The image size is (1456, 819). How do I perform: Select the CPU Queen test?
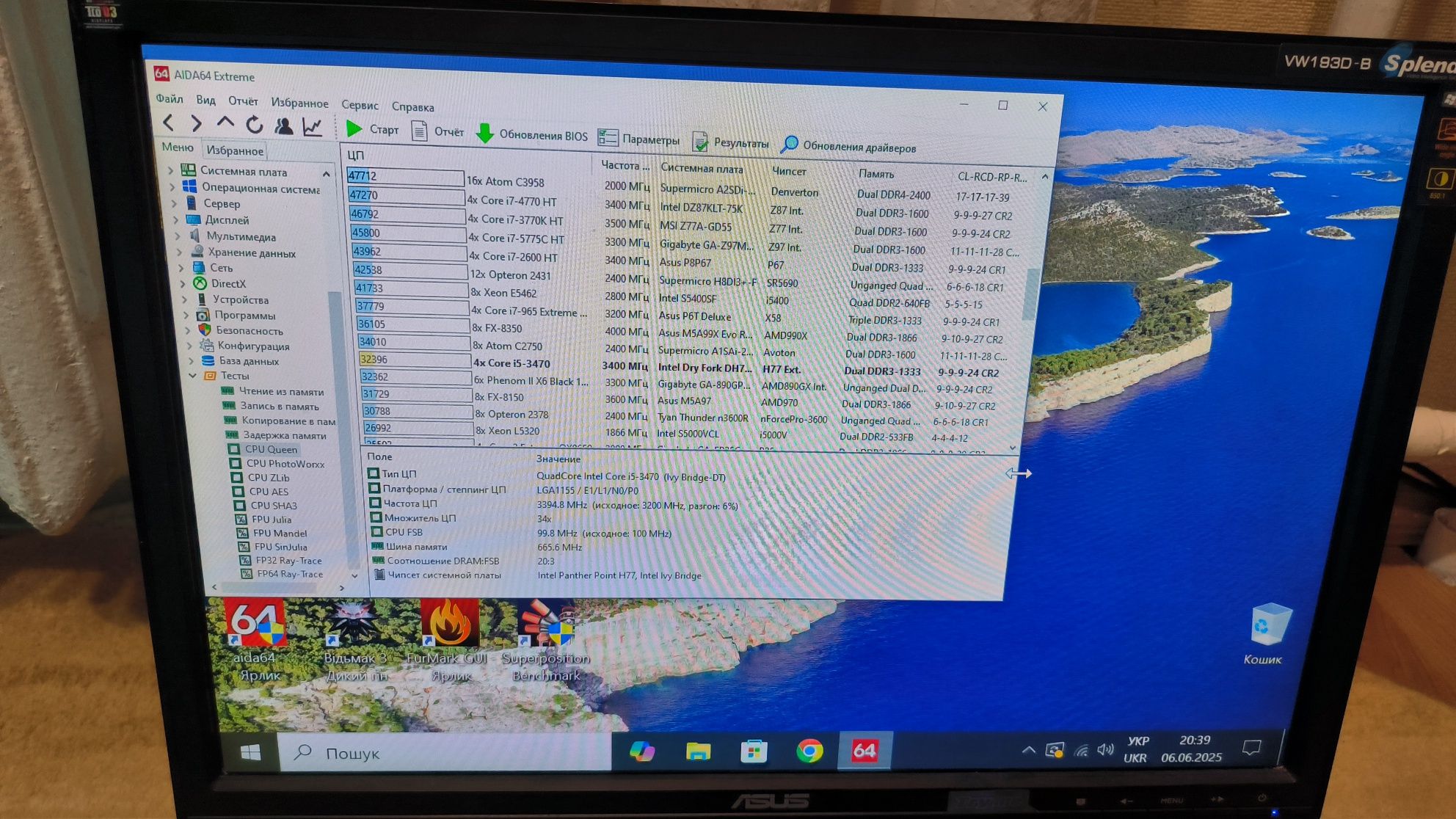(x=270, y=449)
